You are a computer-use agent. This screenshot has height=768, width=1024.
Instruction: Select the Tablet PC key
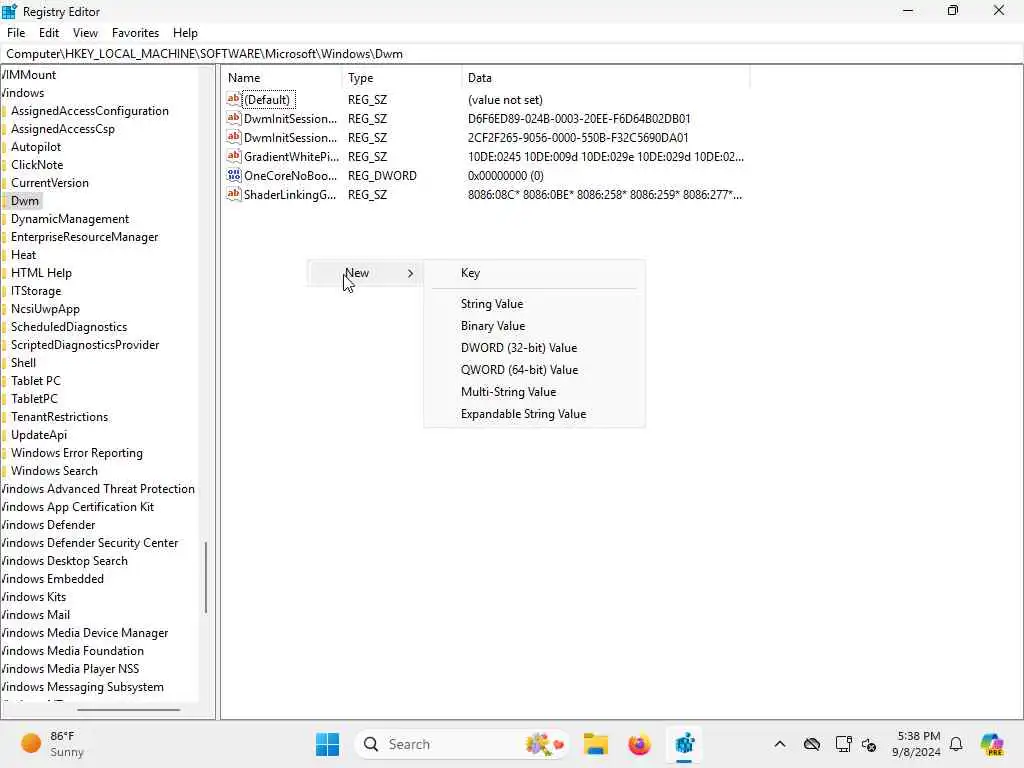click(35, 381)
